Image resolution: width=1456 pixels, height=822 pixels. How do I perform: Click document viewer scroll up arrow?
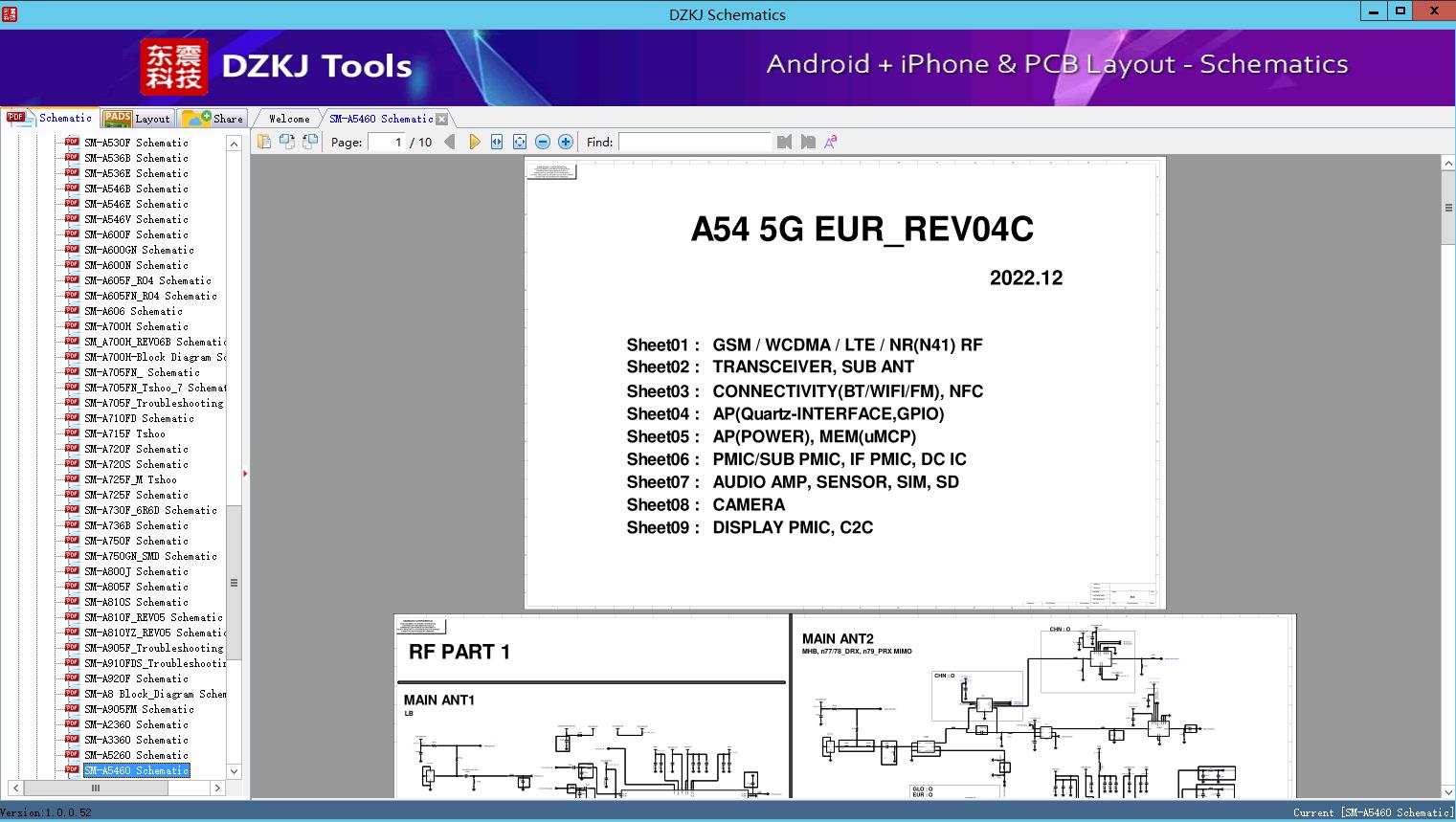[1448, 165]
